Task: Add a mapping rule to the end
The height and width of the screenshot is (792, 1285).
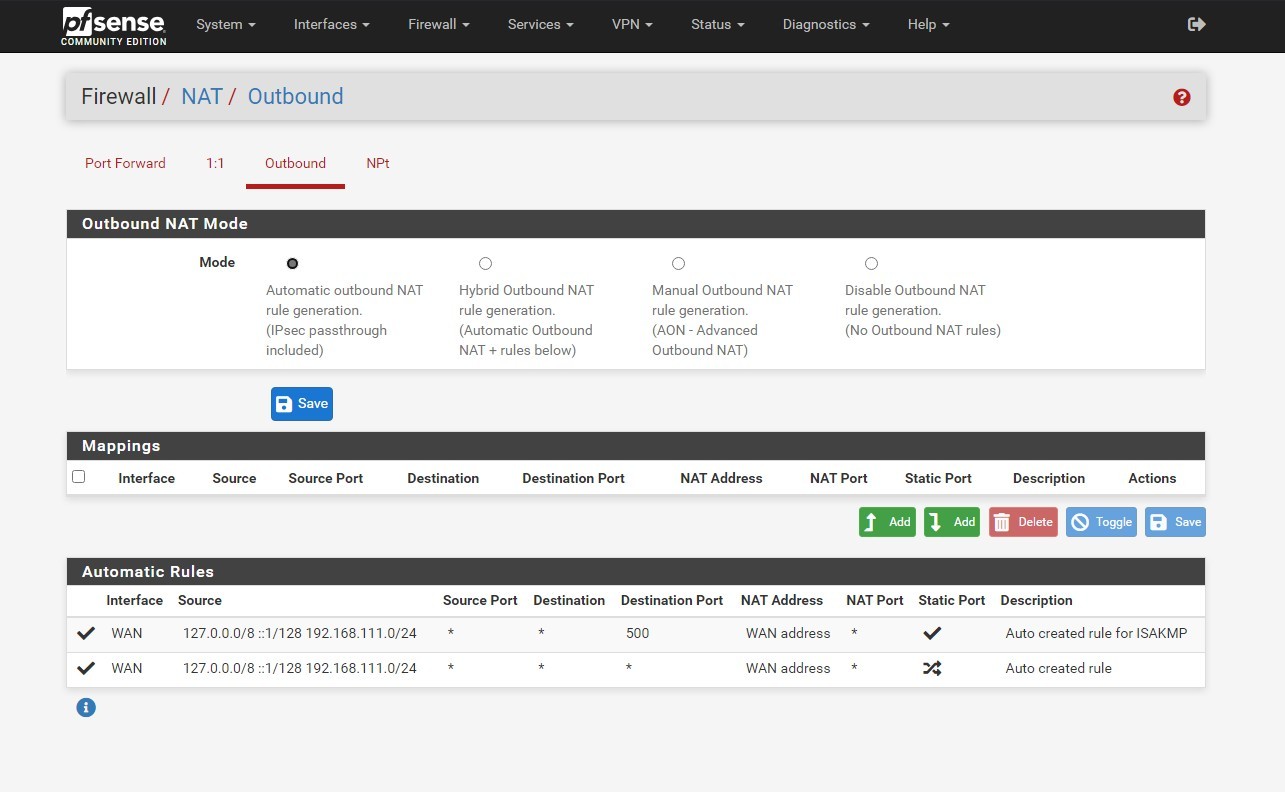Action: click(951, 521)
